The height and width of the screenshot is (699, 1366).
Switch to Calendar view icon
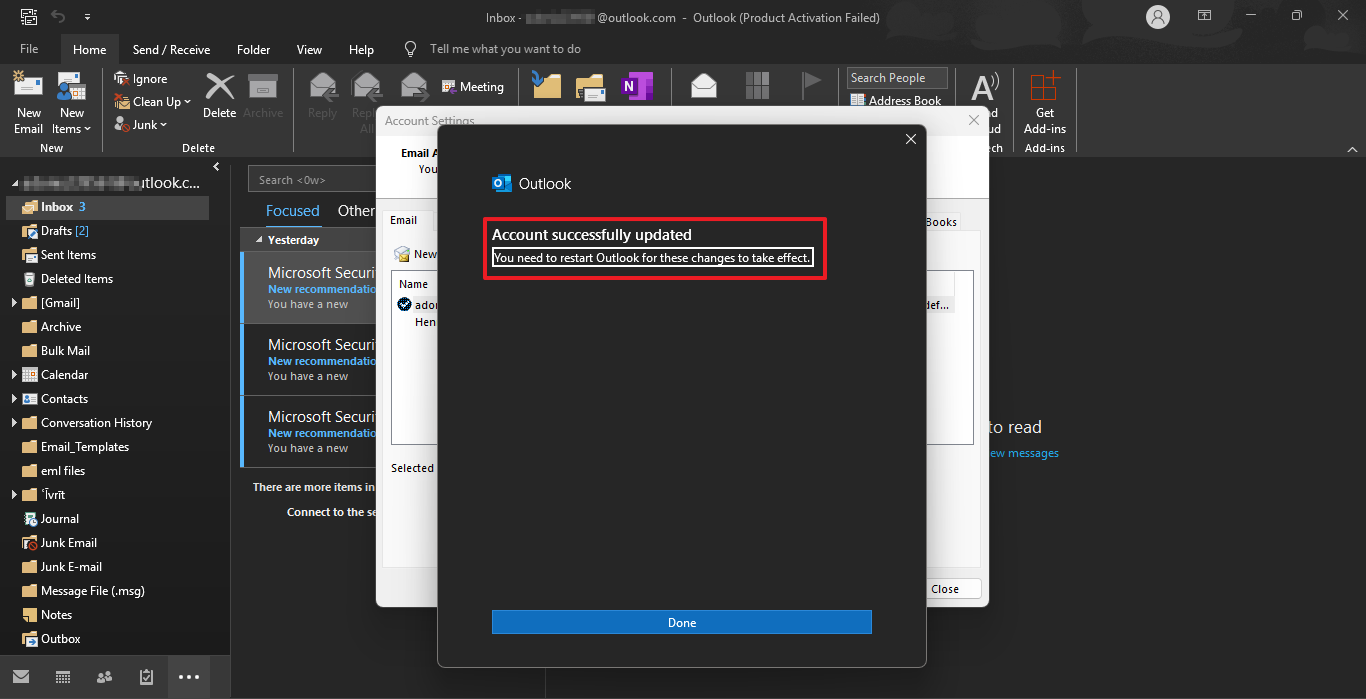(63, 677)
